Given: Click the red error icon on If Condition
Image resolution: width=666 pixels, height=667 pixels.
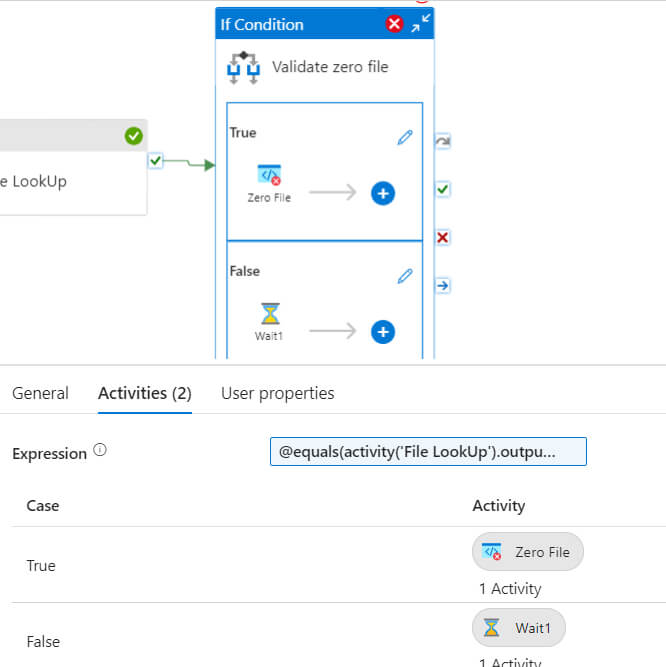Looking at the screenshot, I should [x=394, y=23].
